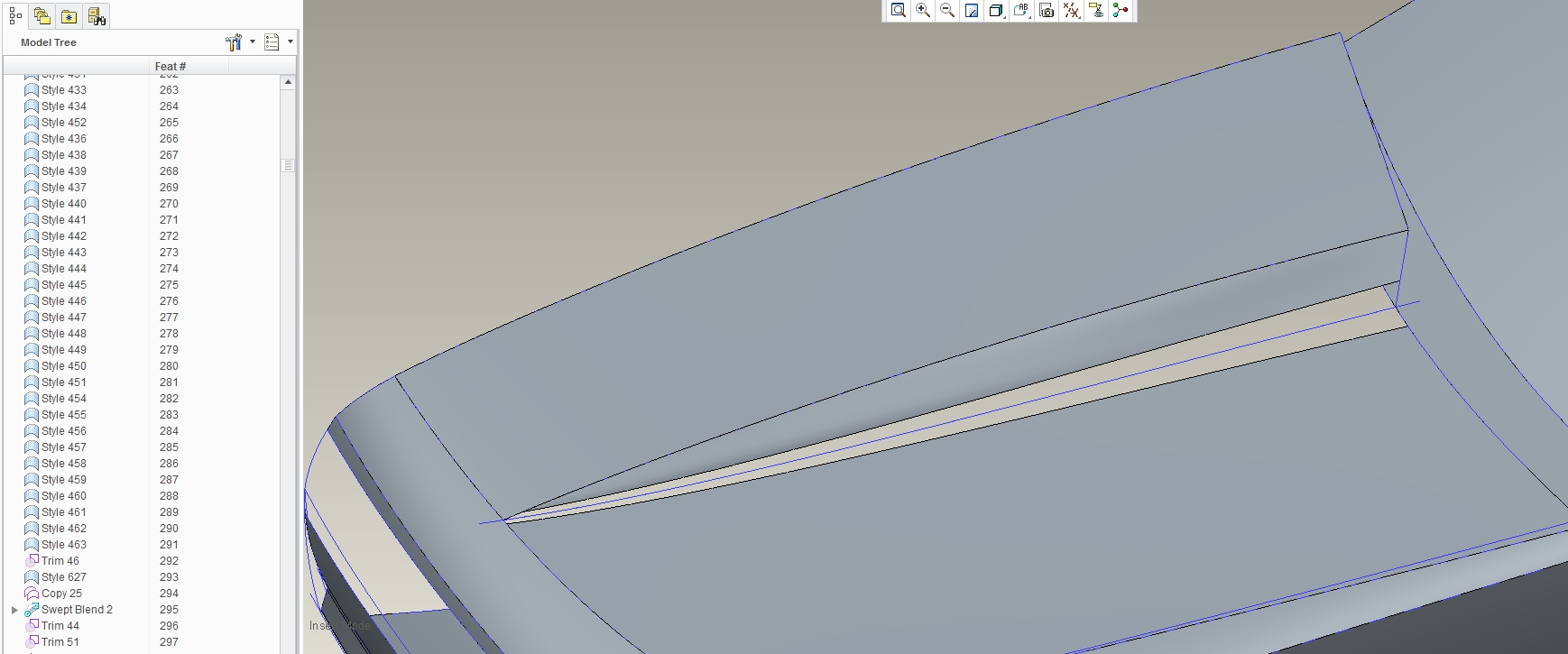The image size is (1568, 654).
Task: Select Style 439 feature
Action: click(x=64, y=171)
